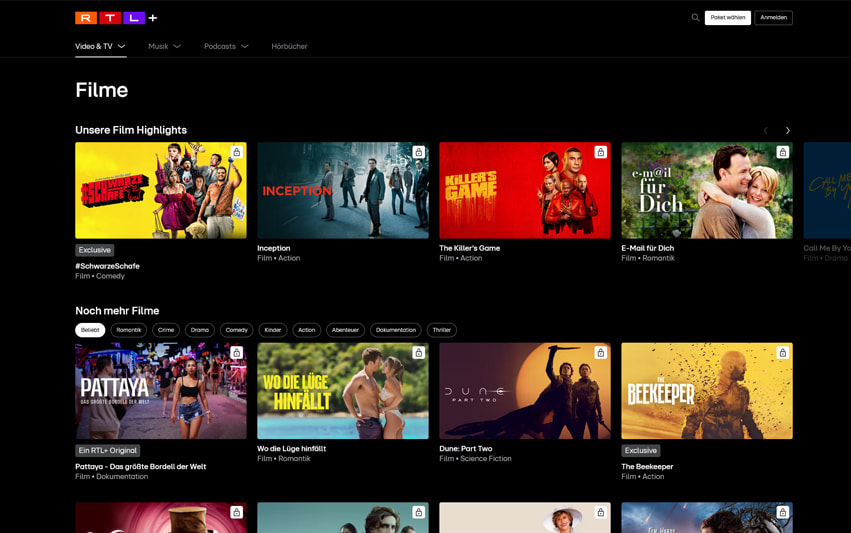851x533 pixels.
Task: Click the Film • Dokumentation label
Action: pos(112,477)
